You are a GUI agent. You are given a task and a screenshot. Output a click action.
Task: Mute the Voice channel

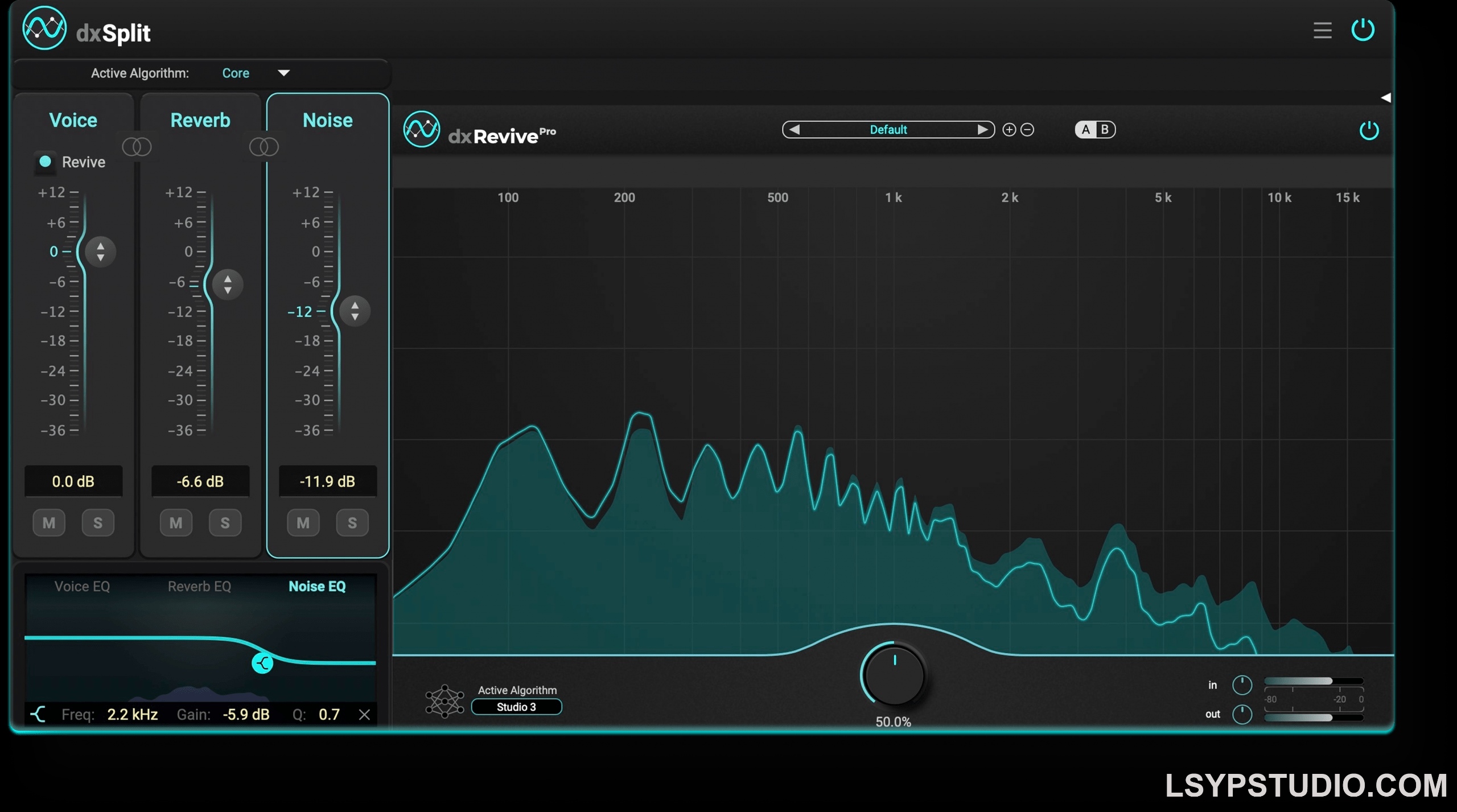click(x=49, y=523)
